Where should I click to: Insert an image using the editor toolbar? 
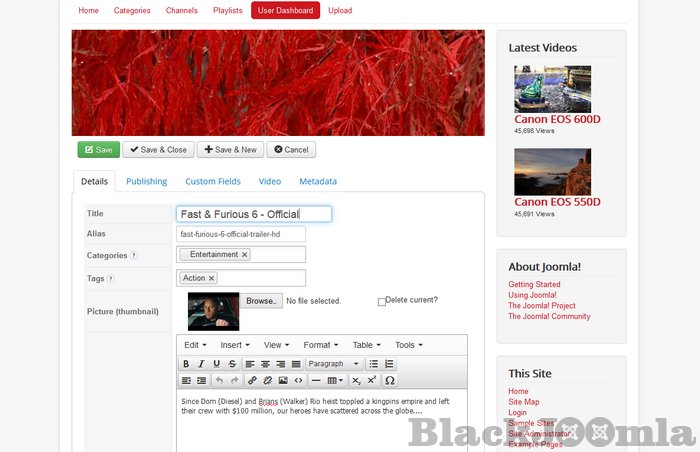click(x=283, y=381)
